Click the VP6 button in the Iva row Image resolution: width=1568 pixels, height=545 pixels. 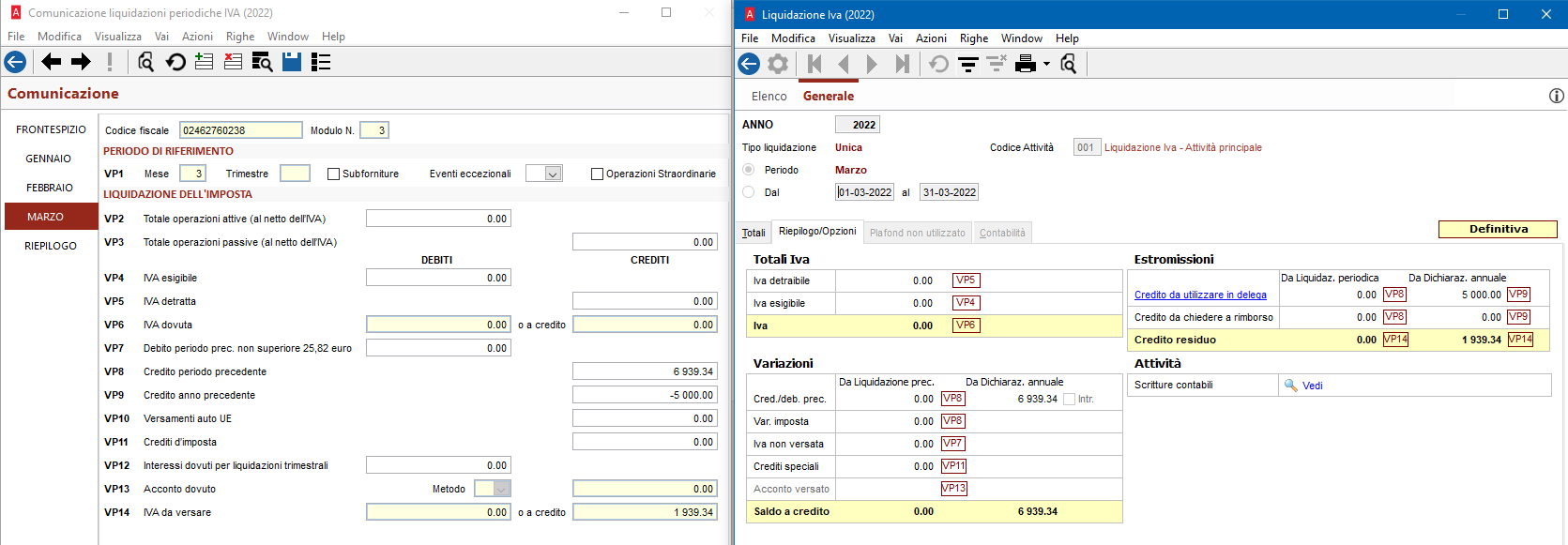965,325
